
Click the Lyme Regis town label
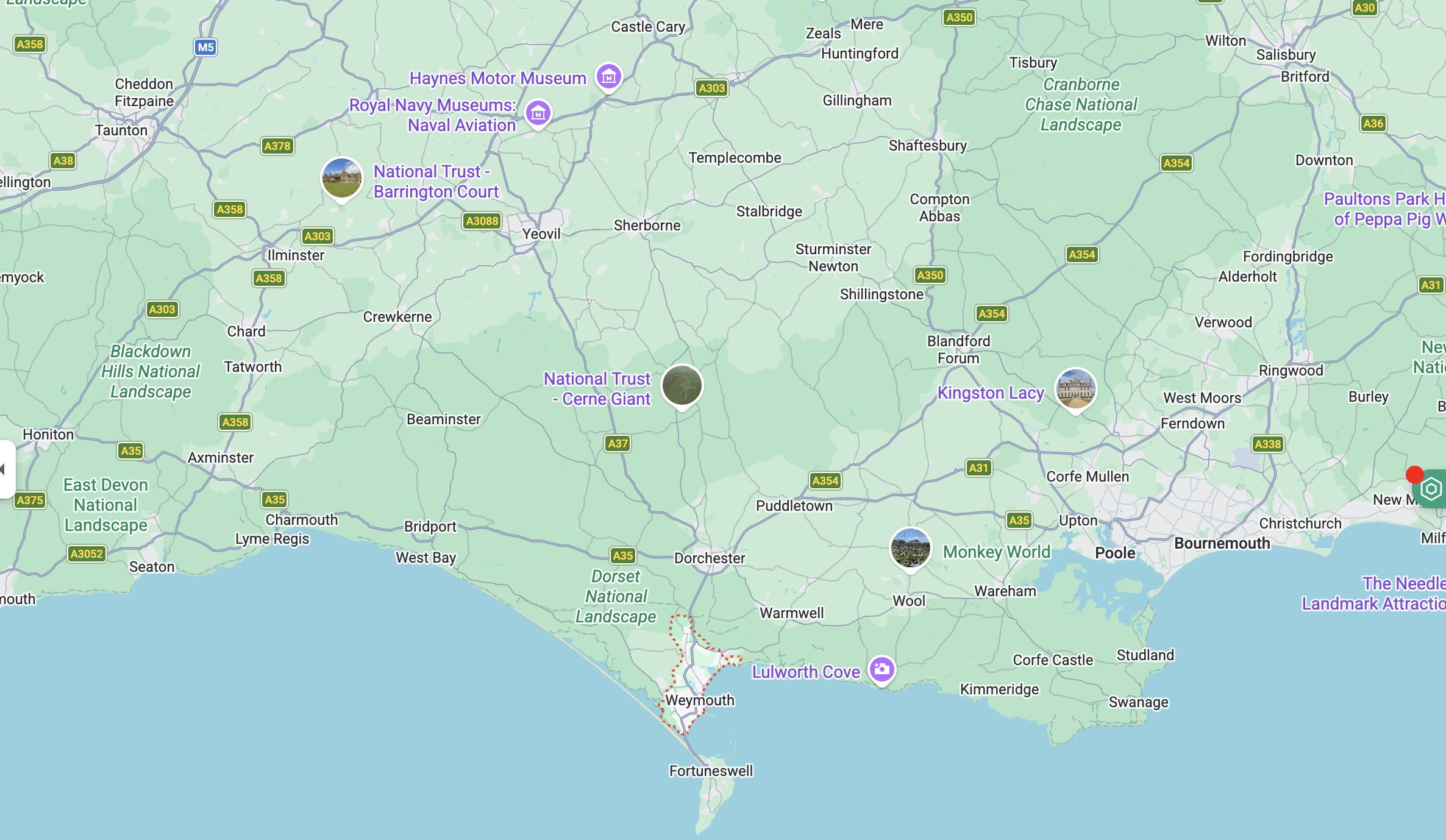tap(272, 539)
